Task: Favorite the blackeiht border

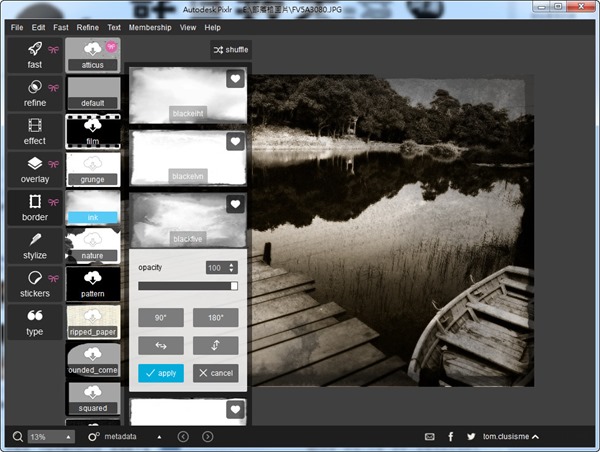Action: click(x=235, y=79)
